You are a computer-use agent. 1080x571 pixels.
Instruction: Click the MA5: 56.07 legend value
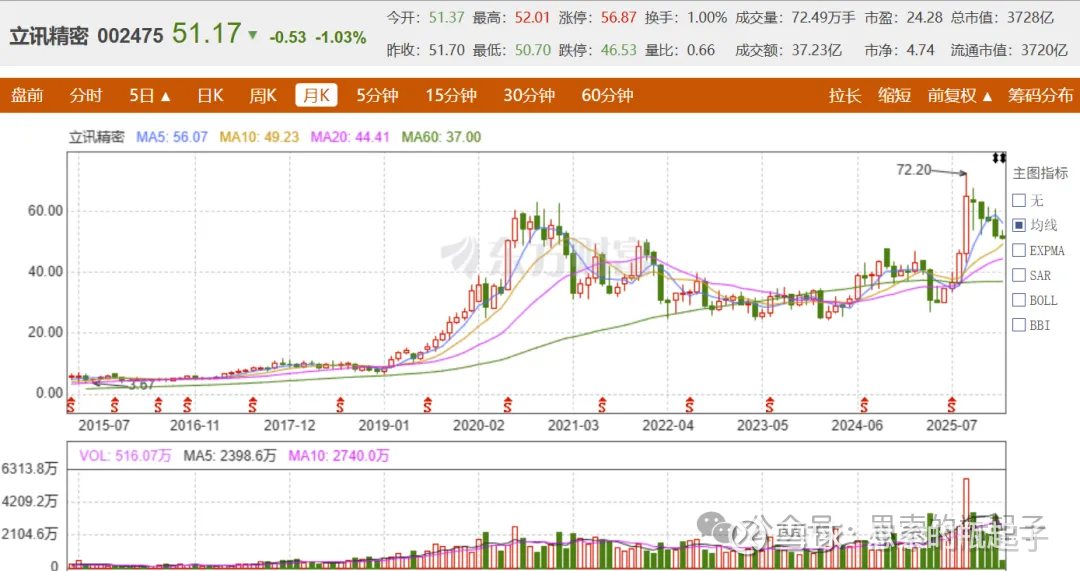pyautogui.click(x=172, y=137)
